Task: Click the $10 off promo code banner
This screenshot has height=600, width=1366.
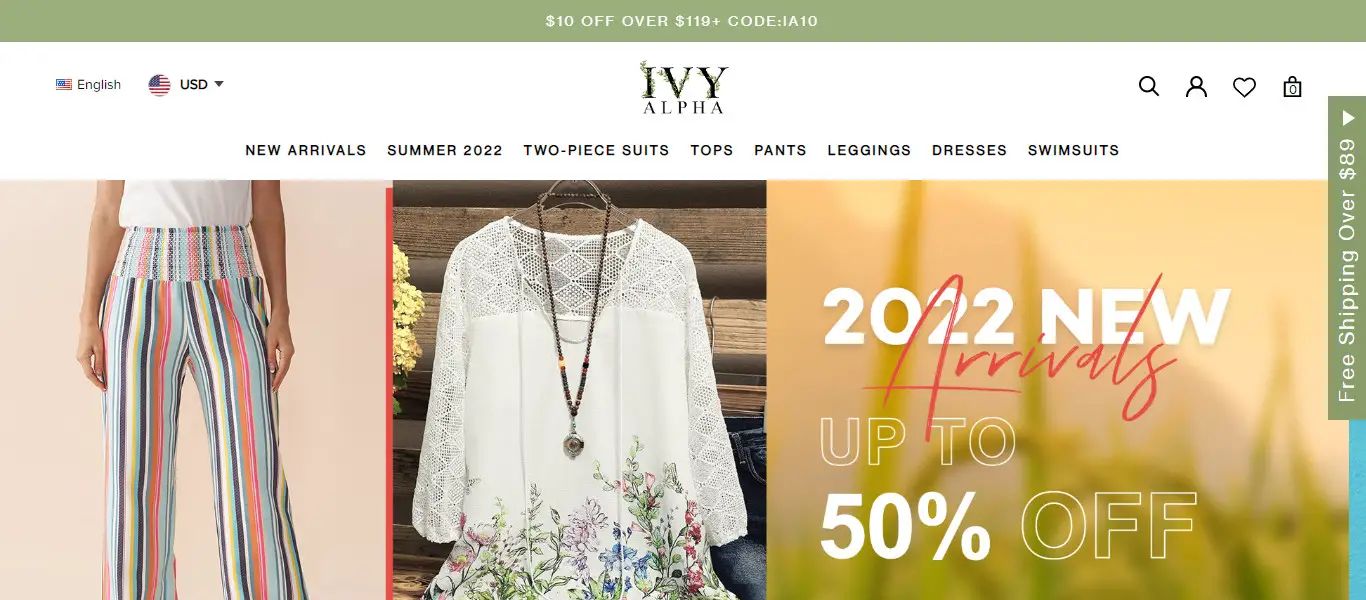Action: pos(682,21)
